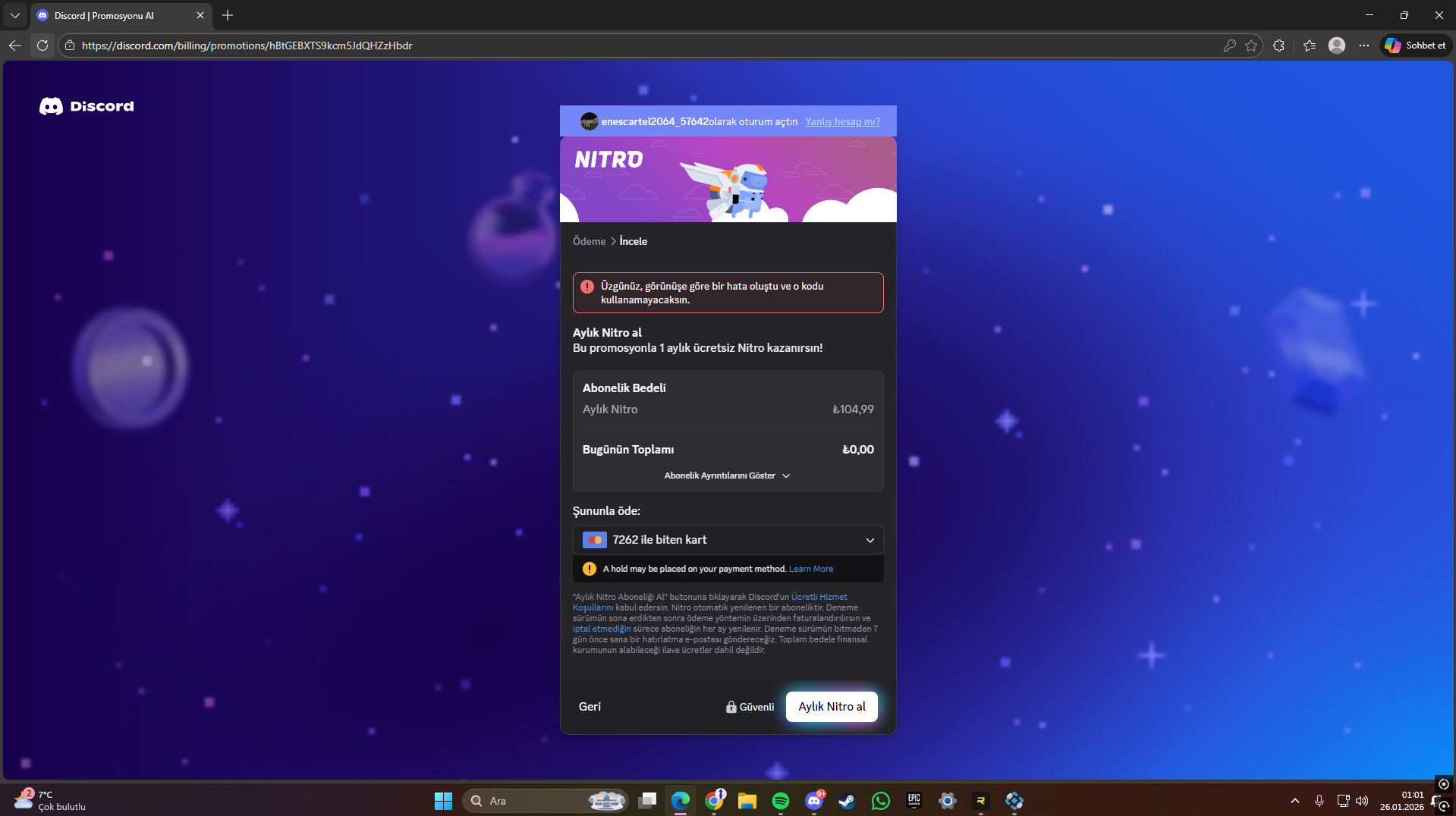
Task: Open WhatsApp from the taskbar
Action: (x=881, y=801)
